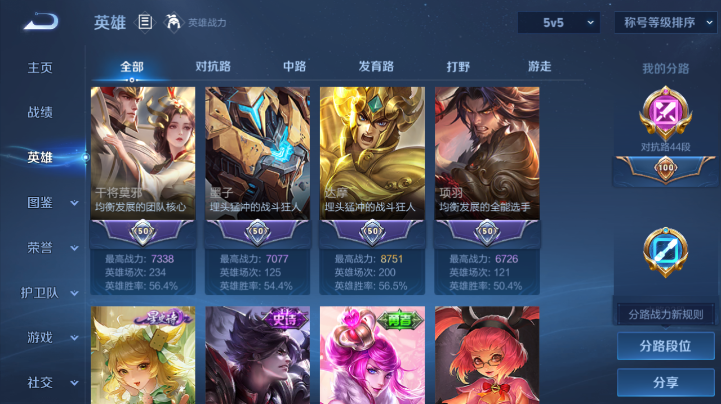Tap the back arrow icon
Viewport: 721px width, 404px height.
(41, 22)
